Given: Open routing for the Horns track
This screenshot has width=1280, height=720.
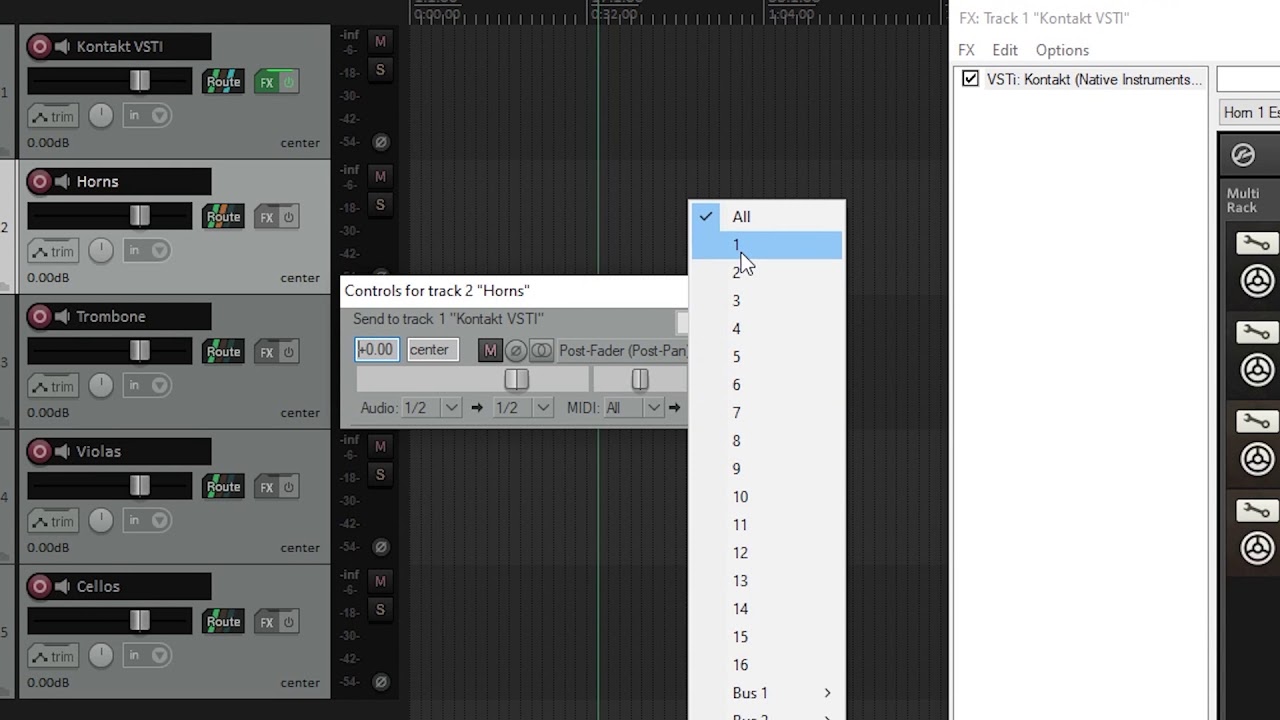Looking at the screenshot, I should coord(223,217).
